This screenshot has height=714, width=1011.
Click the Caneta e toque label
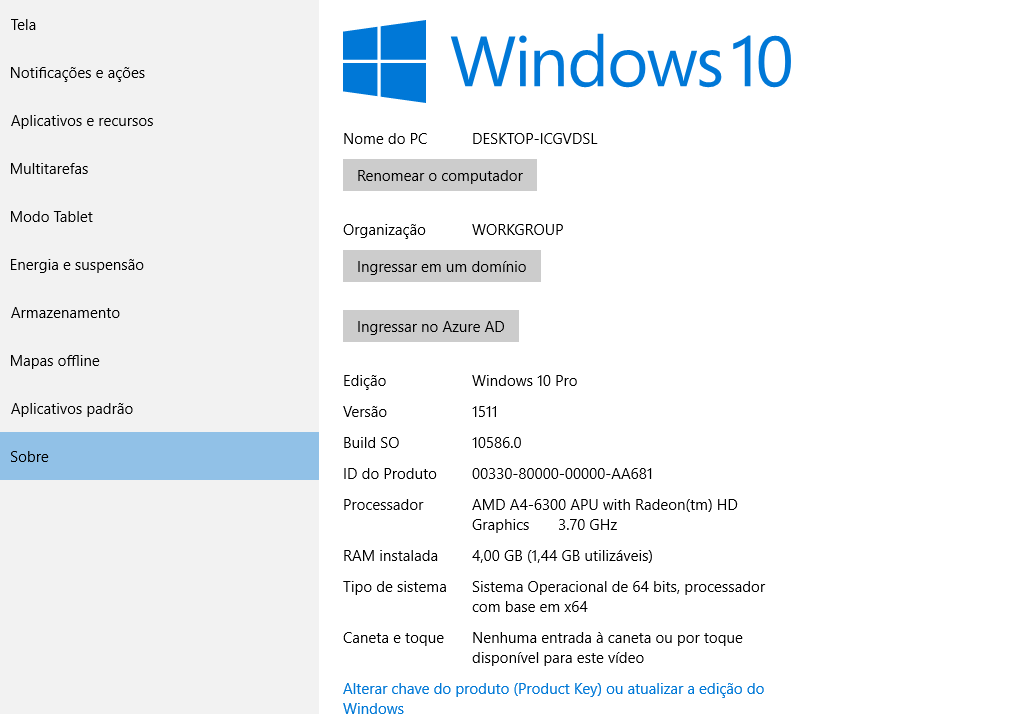(393, 638)
